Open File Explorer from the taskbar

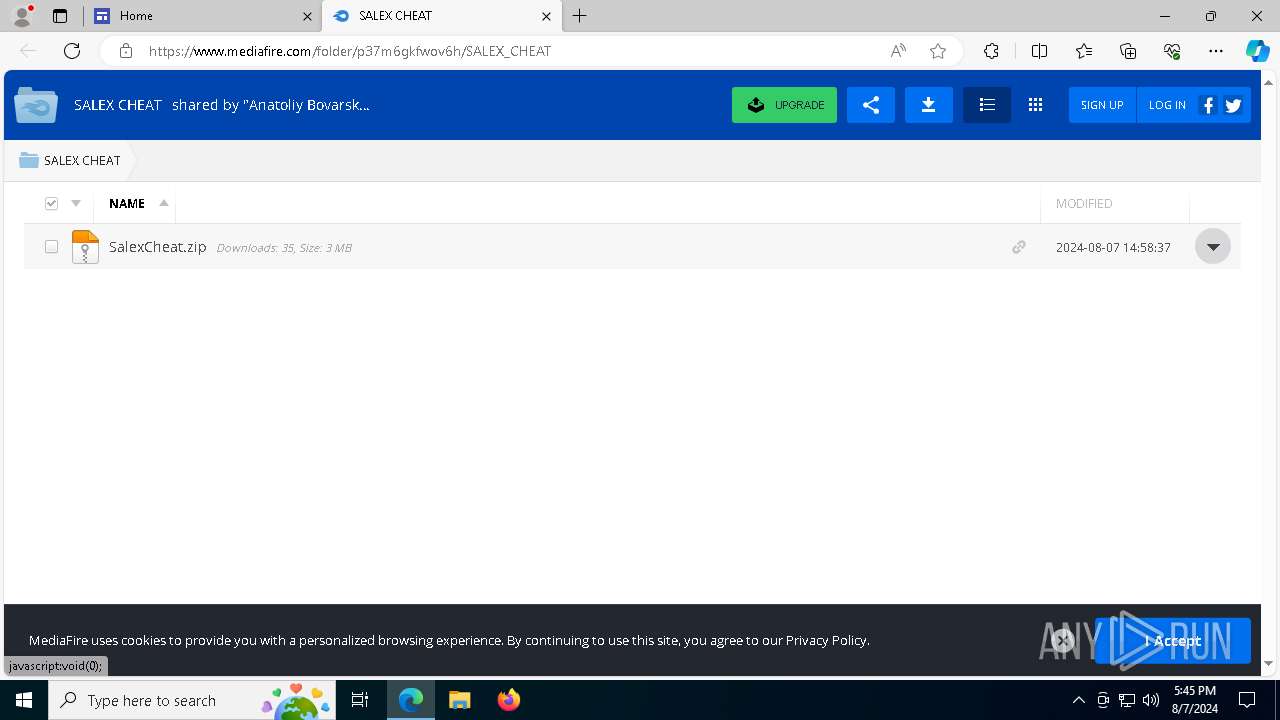coord(459,700)
